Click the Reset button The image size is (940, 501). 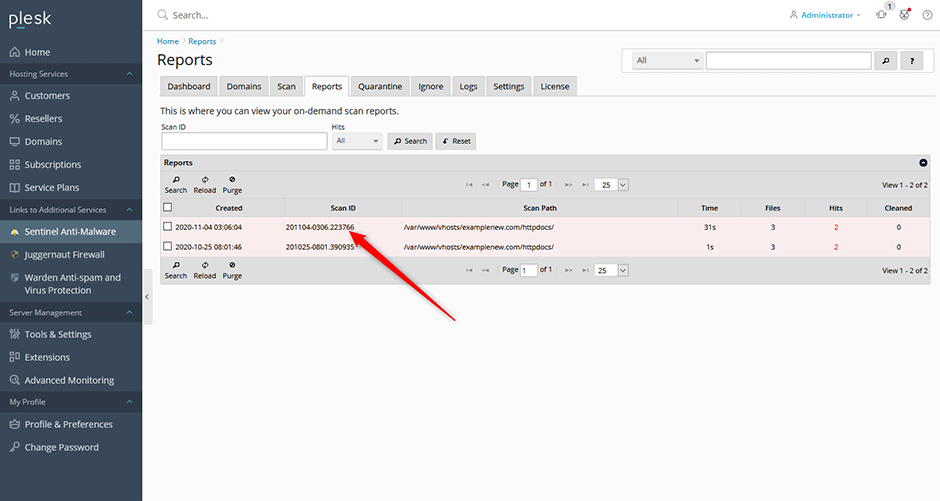tap(456, 141)
